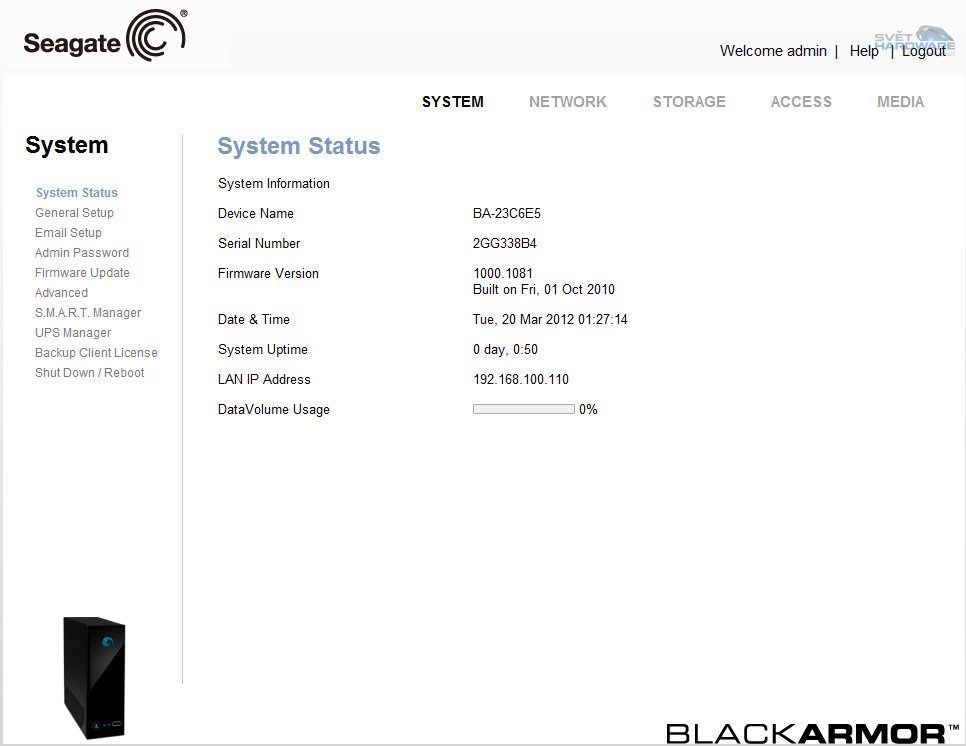Screen dimensions: 966x746
Task: Click the Svět Hardware watermark logo
Action: (913, 41)
